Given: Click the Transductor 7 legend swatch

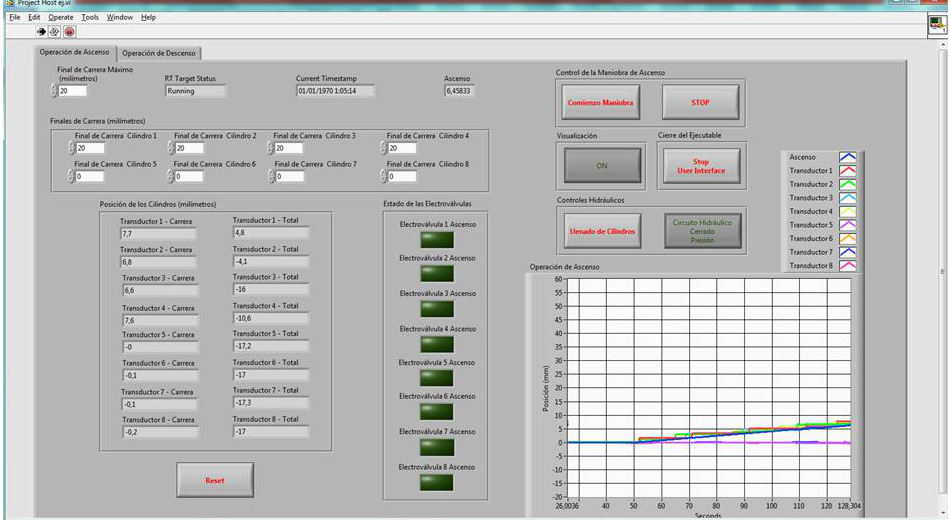Looking at the screenshot, I should tap(847, 252).
